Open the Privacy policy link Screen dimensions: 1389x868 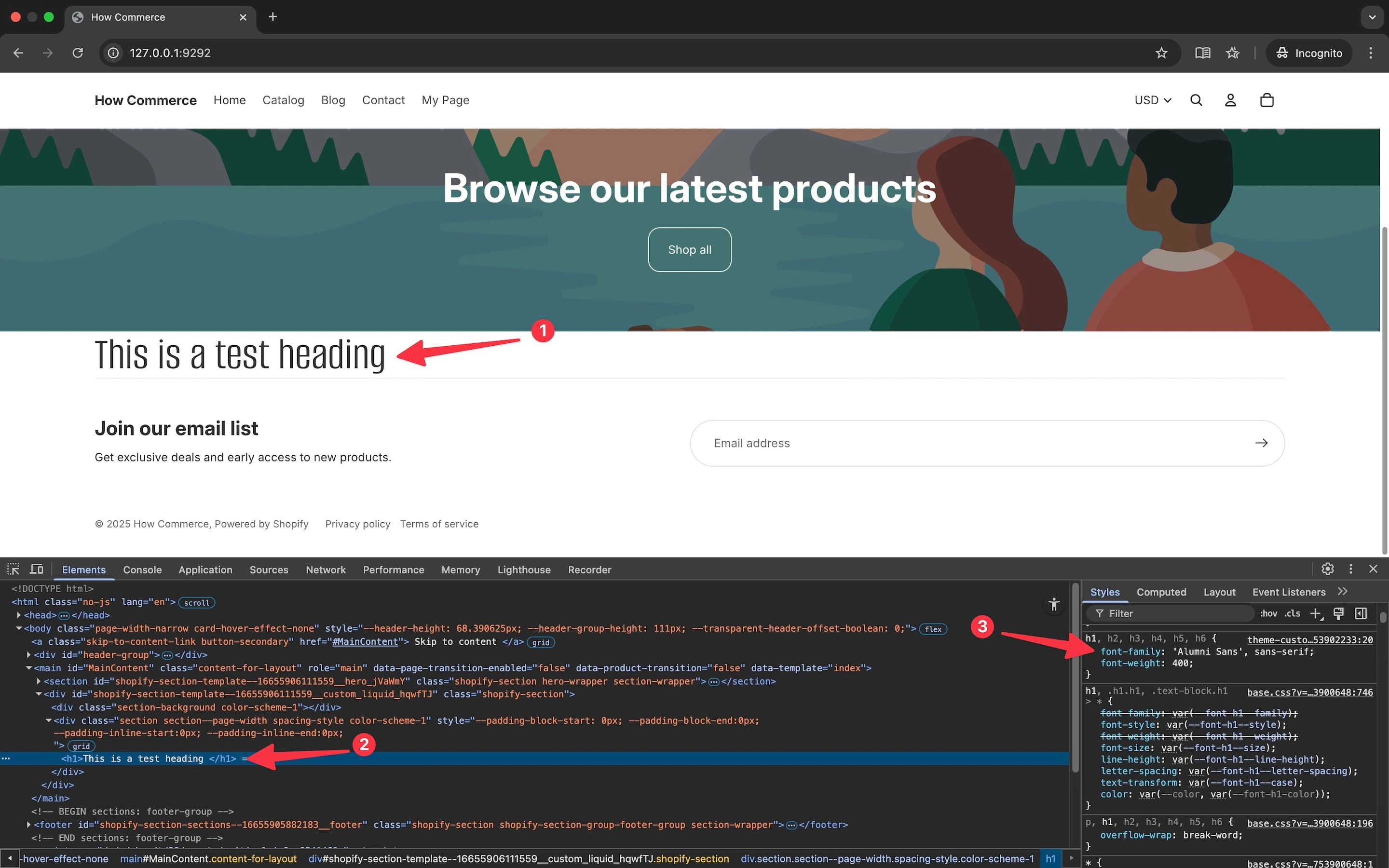357,524
